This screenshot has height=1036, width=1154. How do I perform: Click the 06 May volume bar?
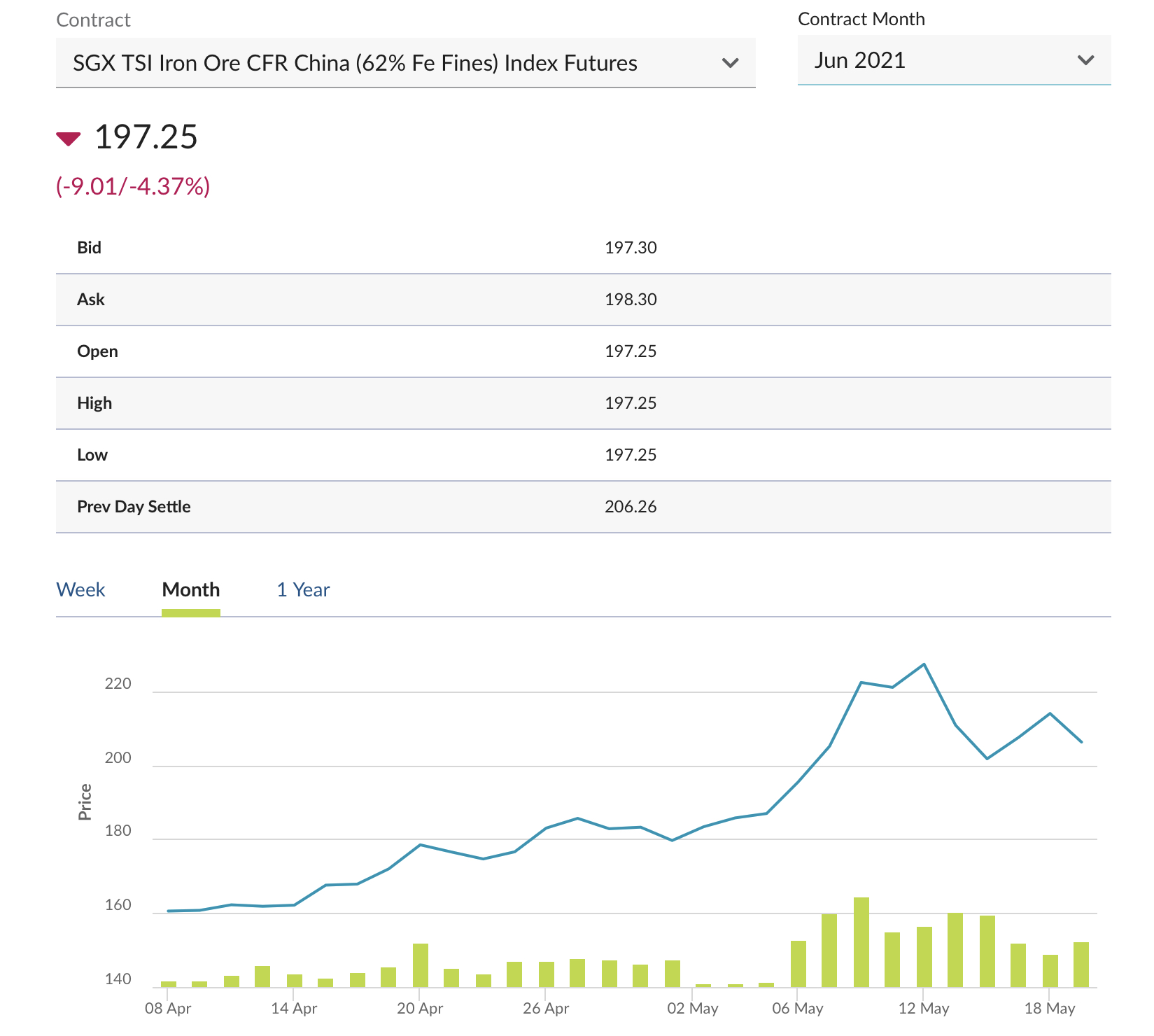click(x=798, y=964)
